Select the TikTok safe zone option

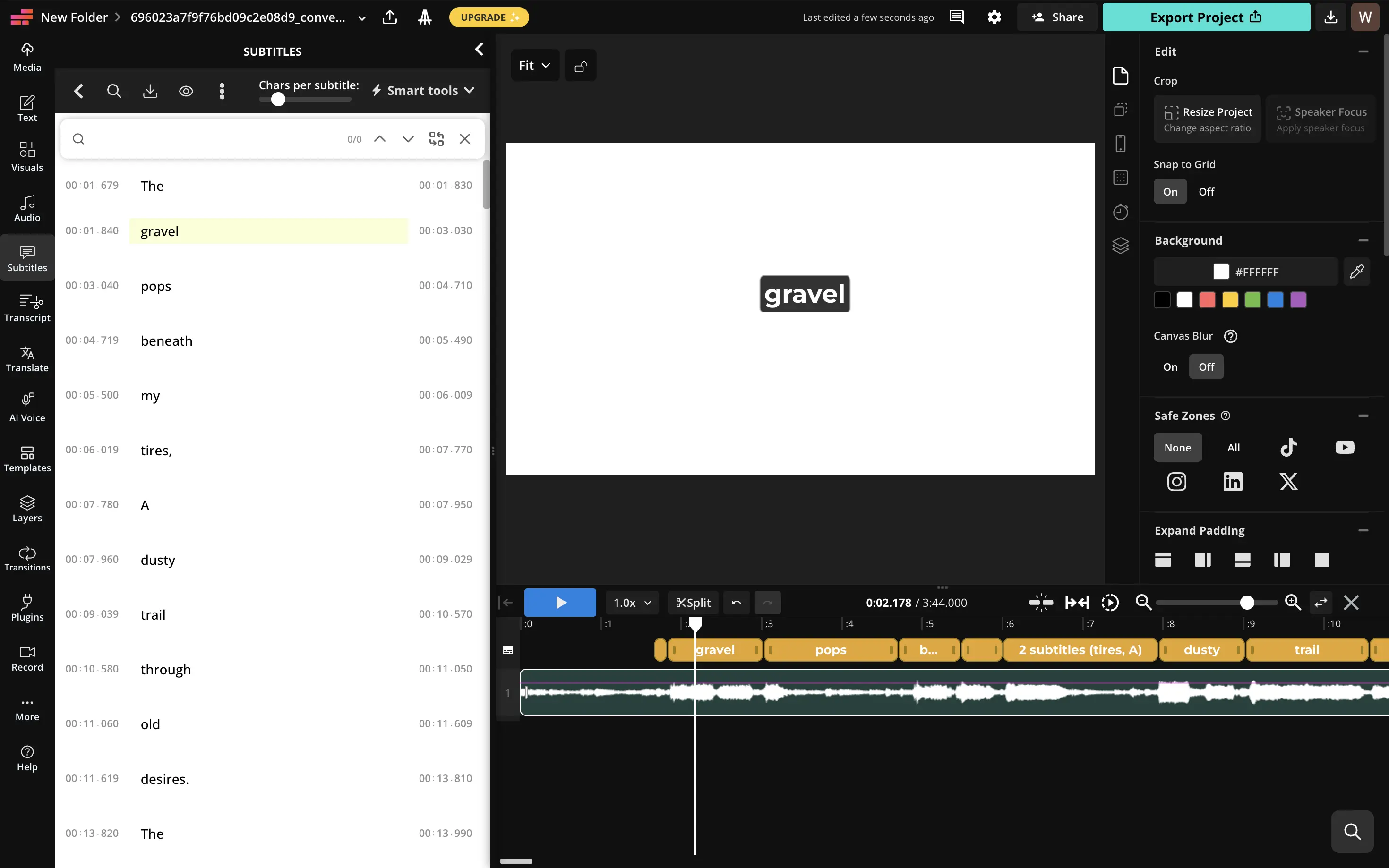click(1288, 447)
